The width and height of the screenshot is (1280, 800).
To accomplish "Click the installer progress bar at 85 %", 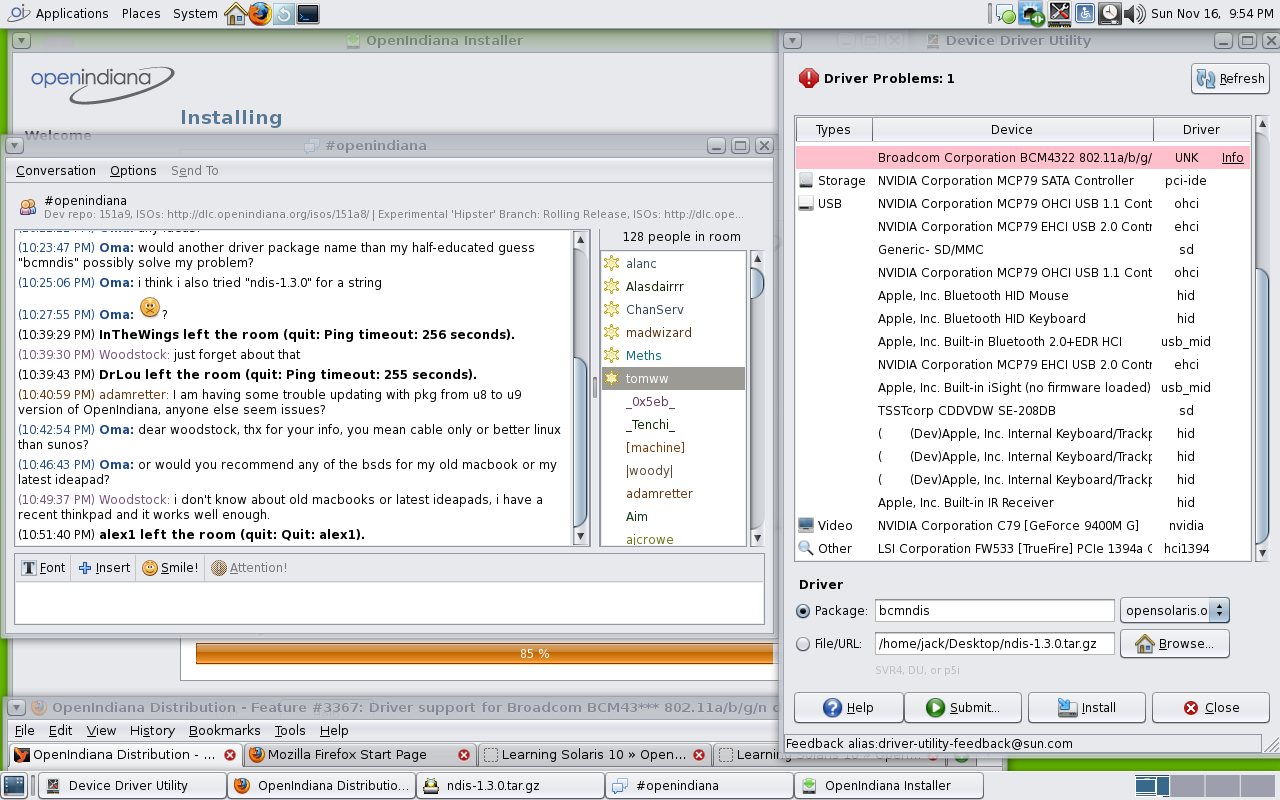I will pos(485,654).
